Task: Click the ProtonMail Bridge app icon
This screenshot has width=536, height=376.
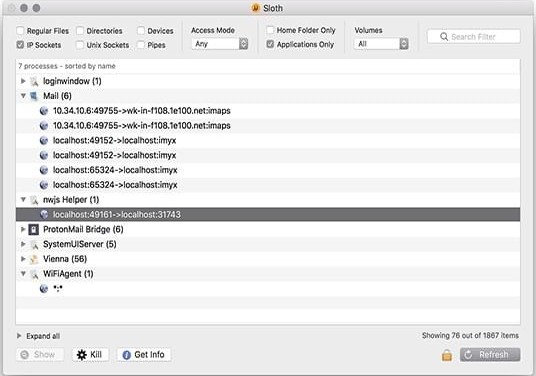Action: click(34, 229)
